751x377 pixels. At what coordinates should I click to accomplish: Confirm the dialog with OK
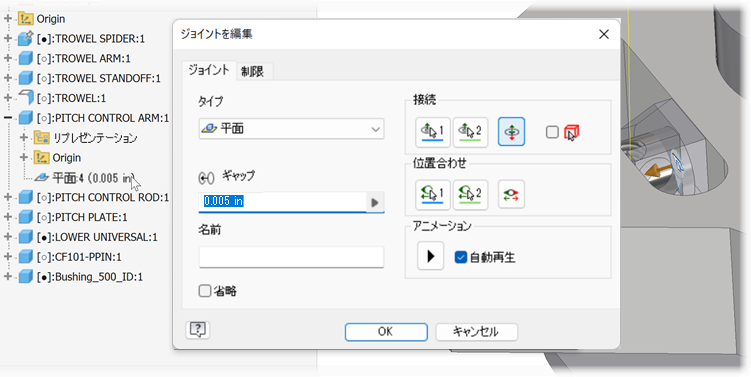(x=386, y=331)
